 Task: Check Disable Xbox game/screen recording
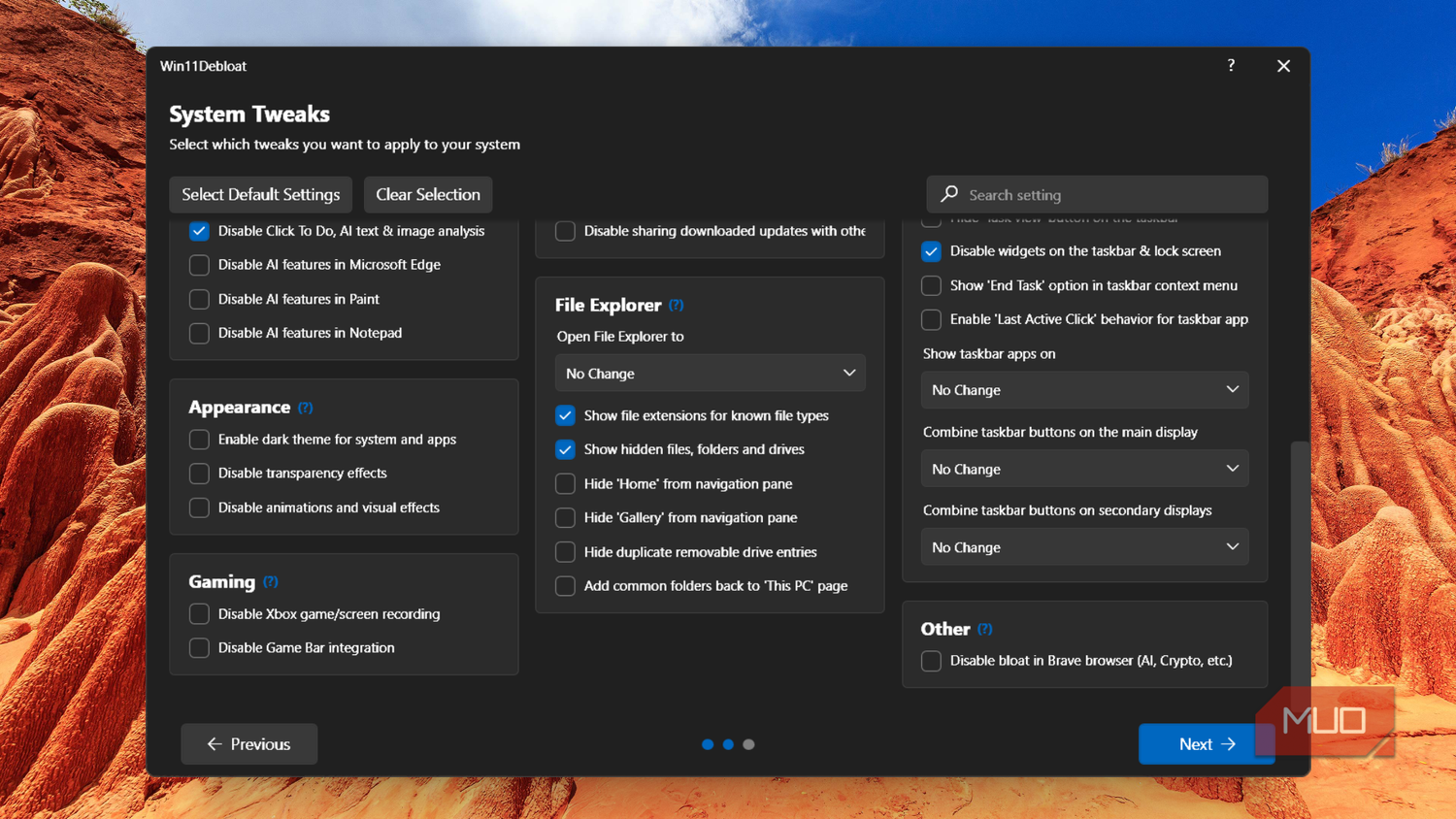(199, 614)
